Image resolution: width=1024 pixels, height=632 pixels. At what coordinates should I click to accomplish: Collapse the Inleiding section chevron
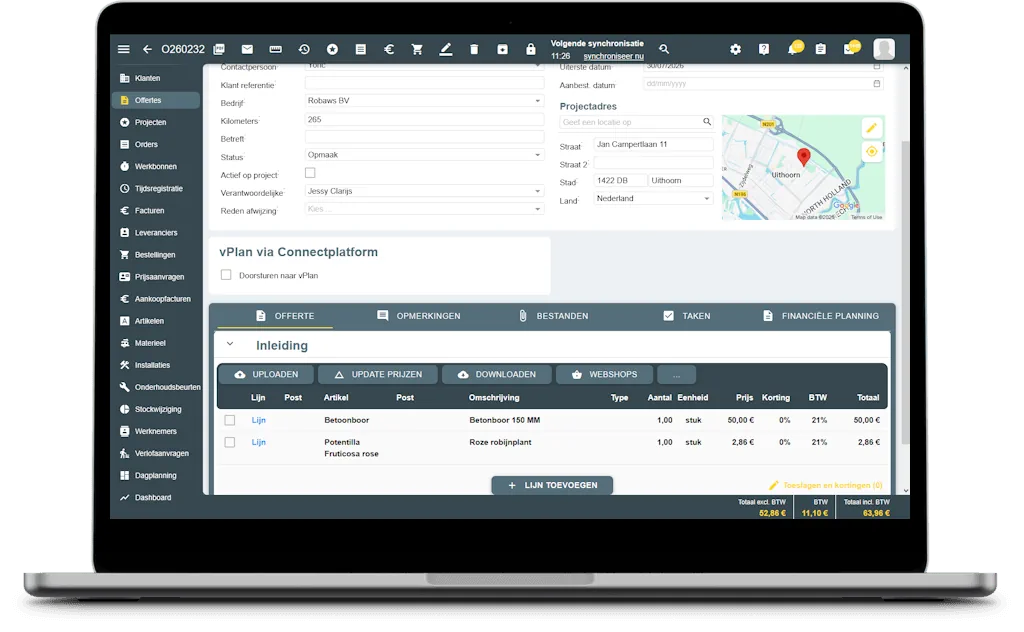click(230, 344)
